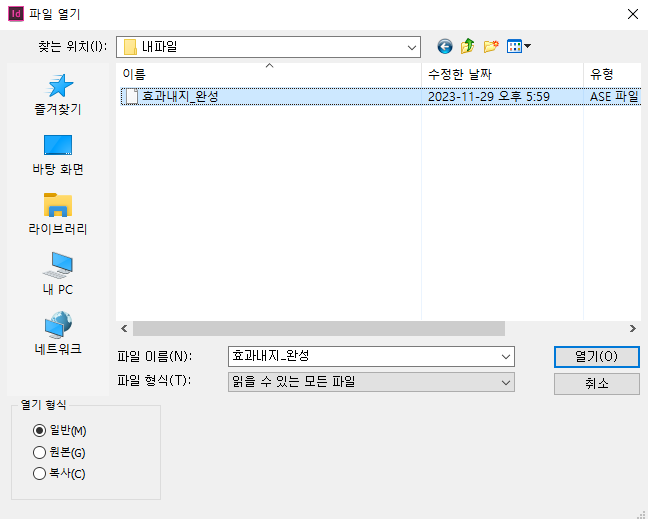Close the 파일 열기 dialog

pyautogui.click(x=632, y=14)
